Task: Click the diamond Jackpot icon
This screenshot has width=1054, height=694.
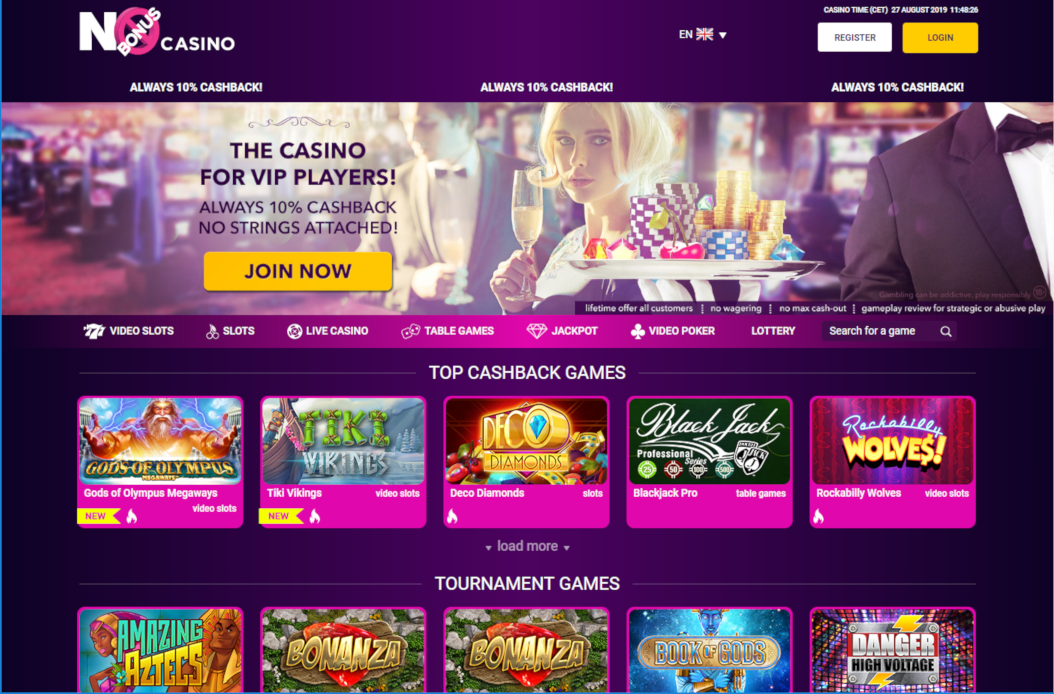Action: coord(536,331)
